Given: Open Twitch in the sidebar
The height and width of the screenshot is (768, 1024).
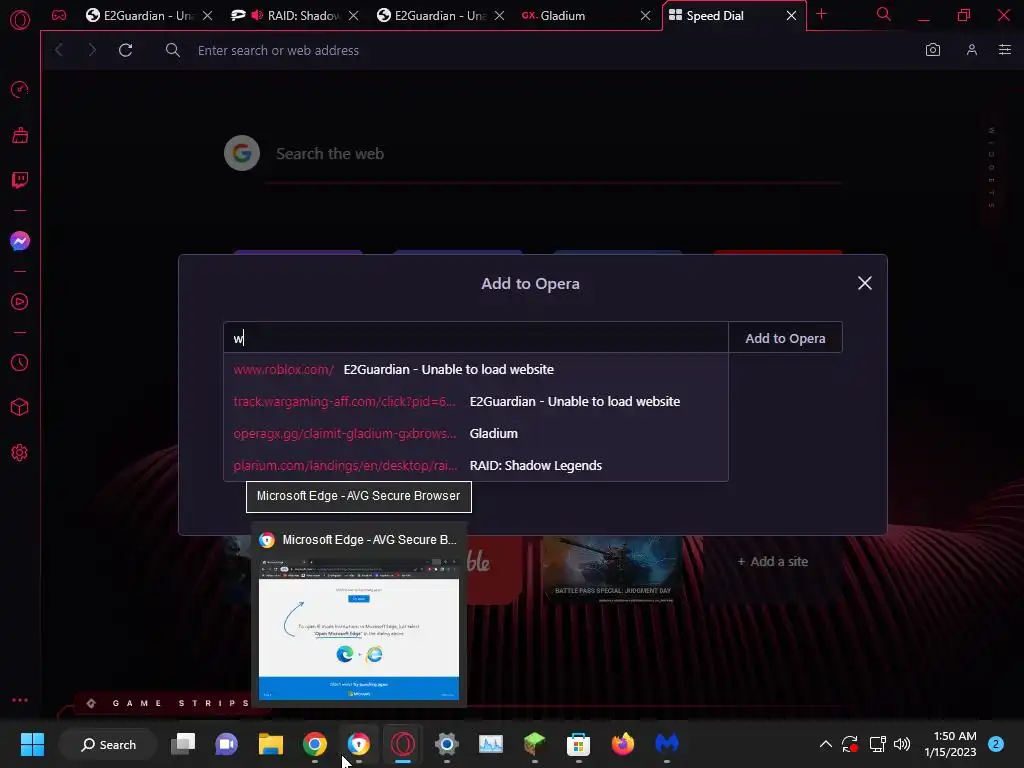Looking at the screenshot, I should click(x=20, y=180).
